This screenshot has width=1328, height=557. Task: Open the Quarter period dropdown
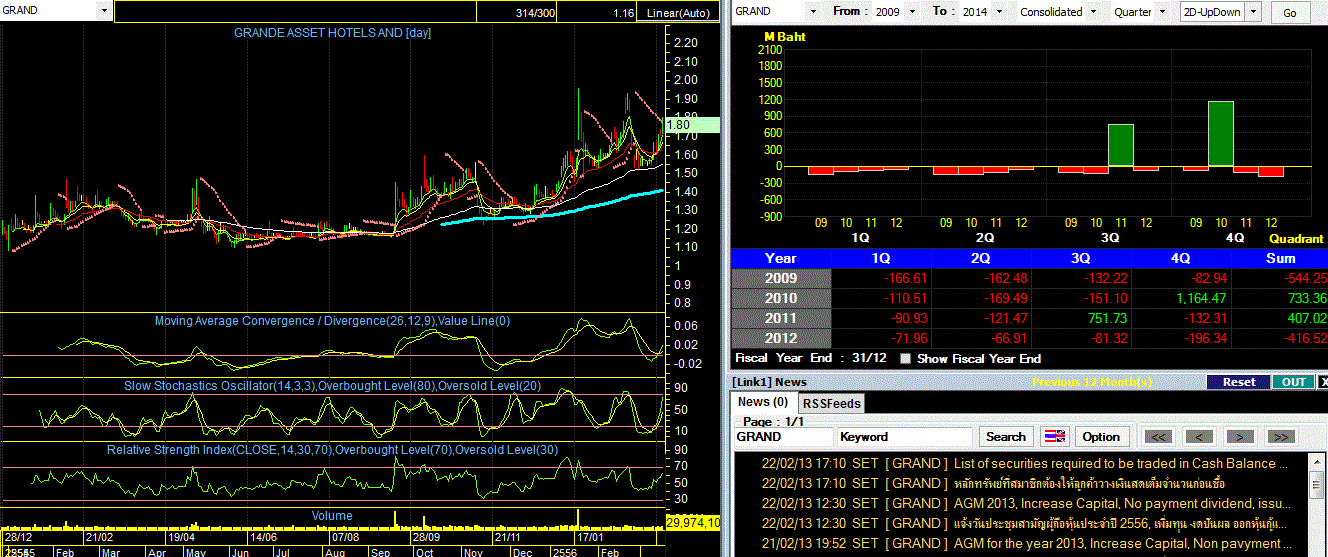(x=1161, y=11)
